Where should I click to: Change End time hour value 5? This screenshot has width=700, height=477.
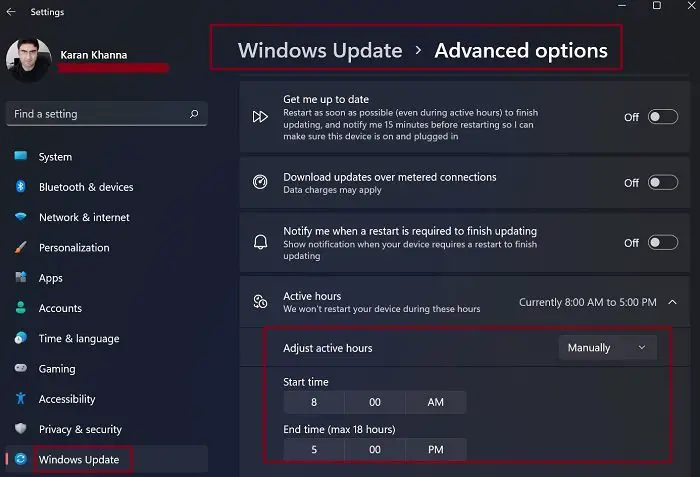click(314, 450)
